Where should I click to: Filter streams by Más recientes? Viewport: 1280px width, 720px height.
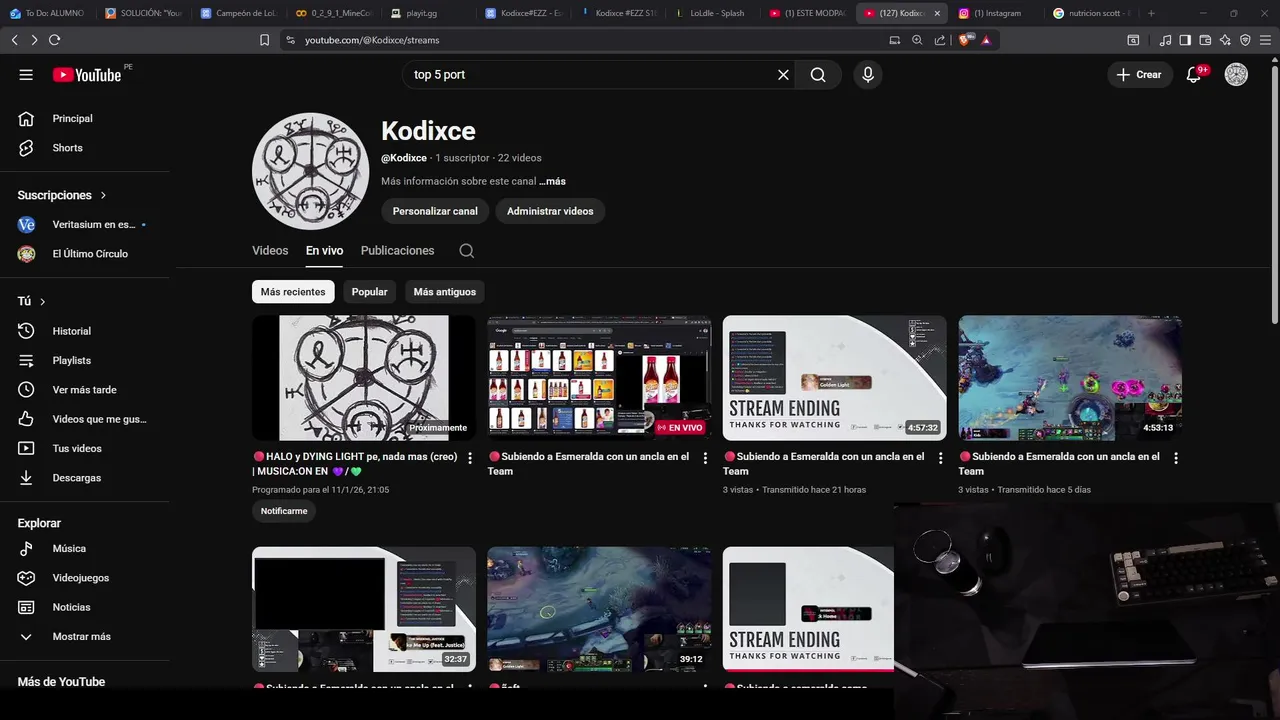[x=293, y=292]
